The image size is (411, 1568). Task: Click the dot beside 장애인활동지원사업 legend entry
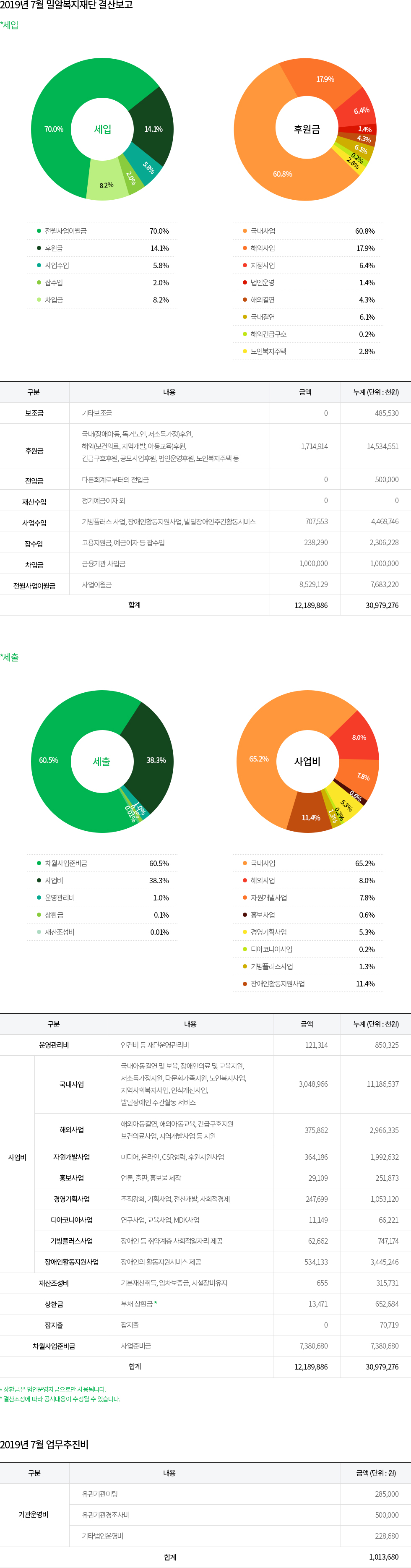(x=245, y=984)
